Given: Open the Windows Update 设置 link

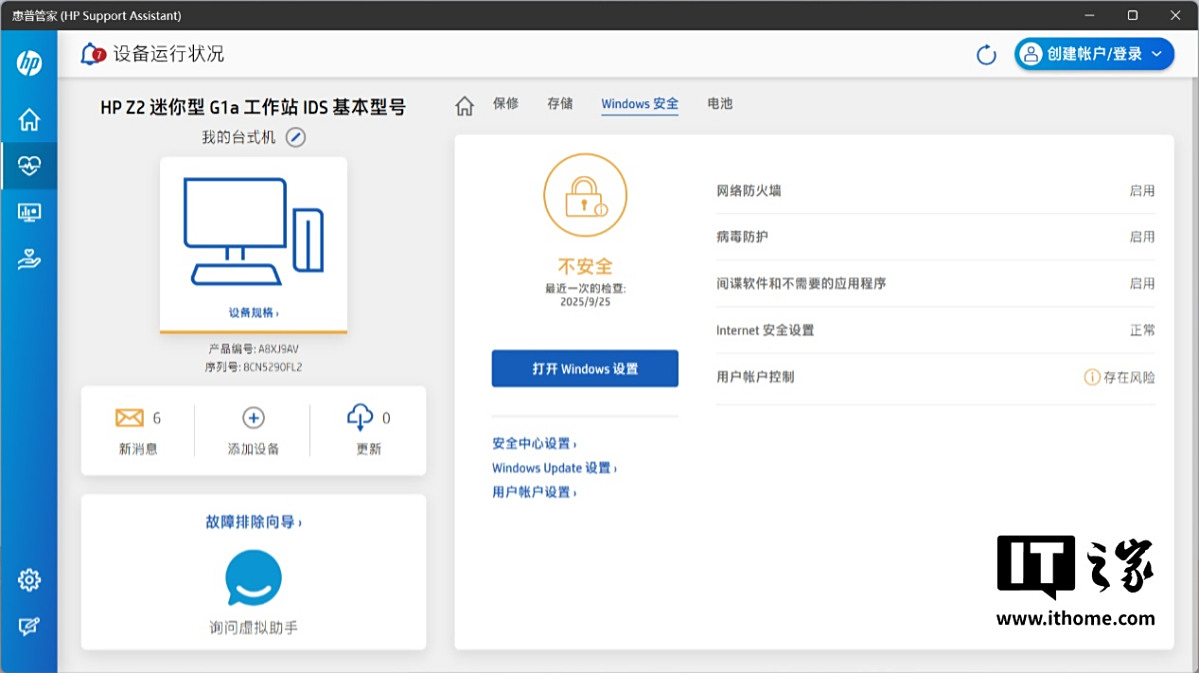Looking at the screenshot, I should (x=554, y=468).
